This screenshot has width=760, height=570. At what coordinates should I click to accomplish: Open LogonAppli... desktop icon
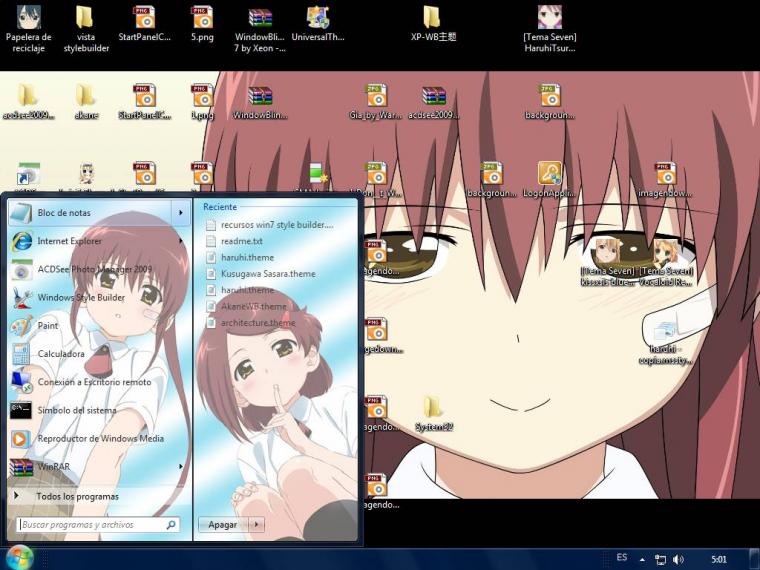[549, 179]
